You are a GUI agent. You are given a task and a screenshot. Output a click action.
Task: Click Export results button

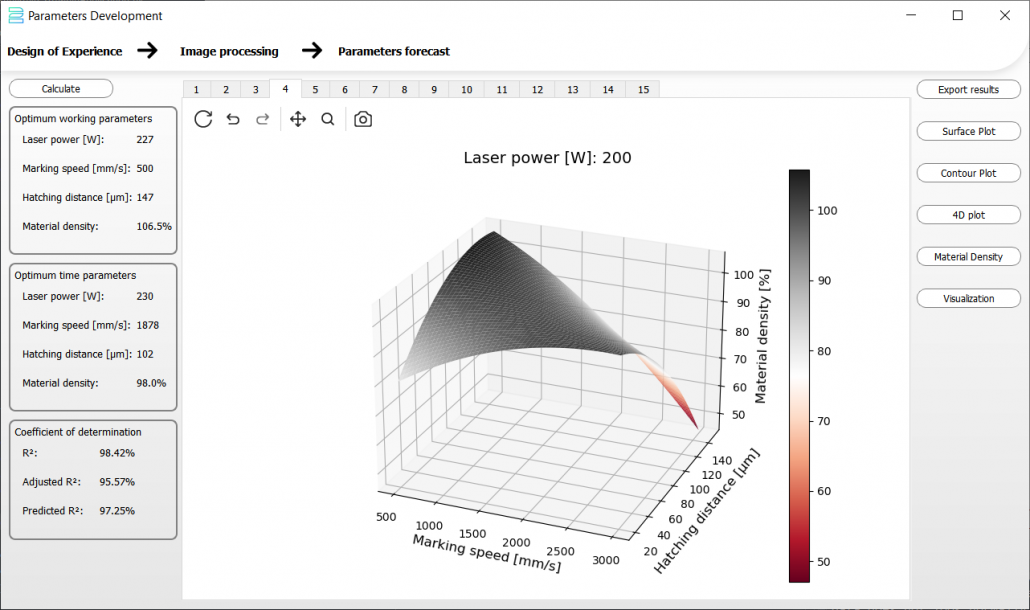[x=968, y=89]
